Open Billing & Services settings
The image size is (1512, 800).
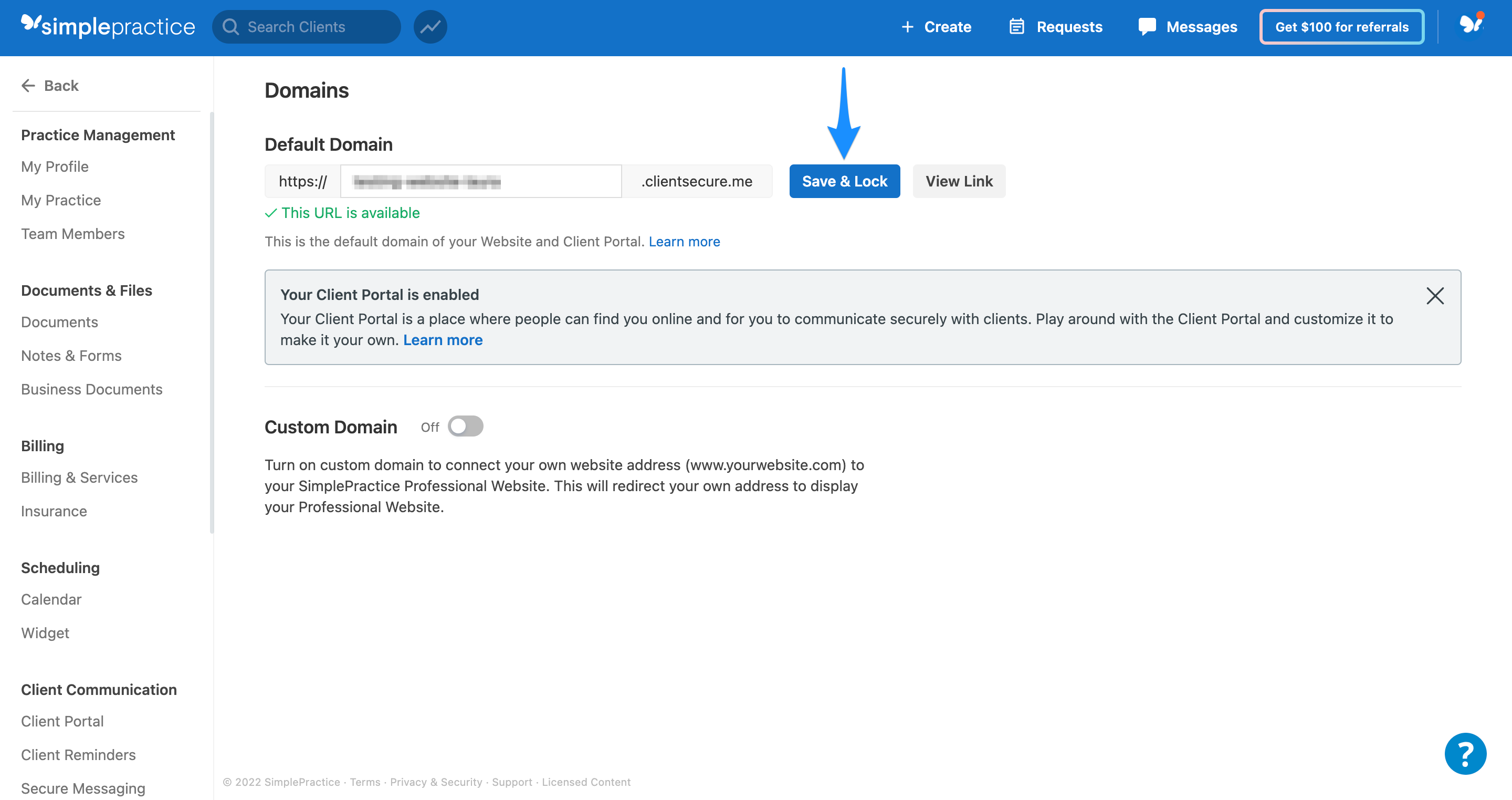click(x=79, y=477)
